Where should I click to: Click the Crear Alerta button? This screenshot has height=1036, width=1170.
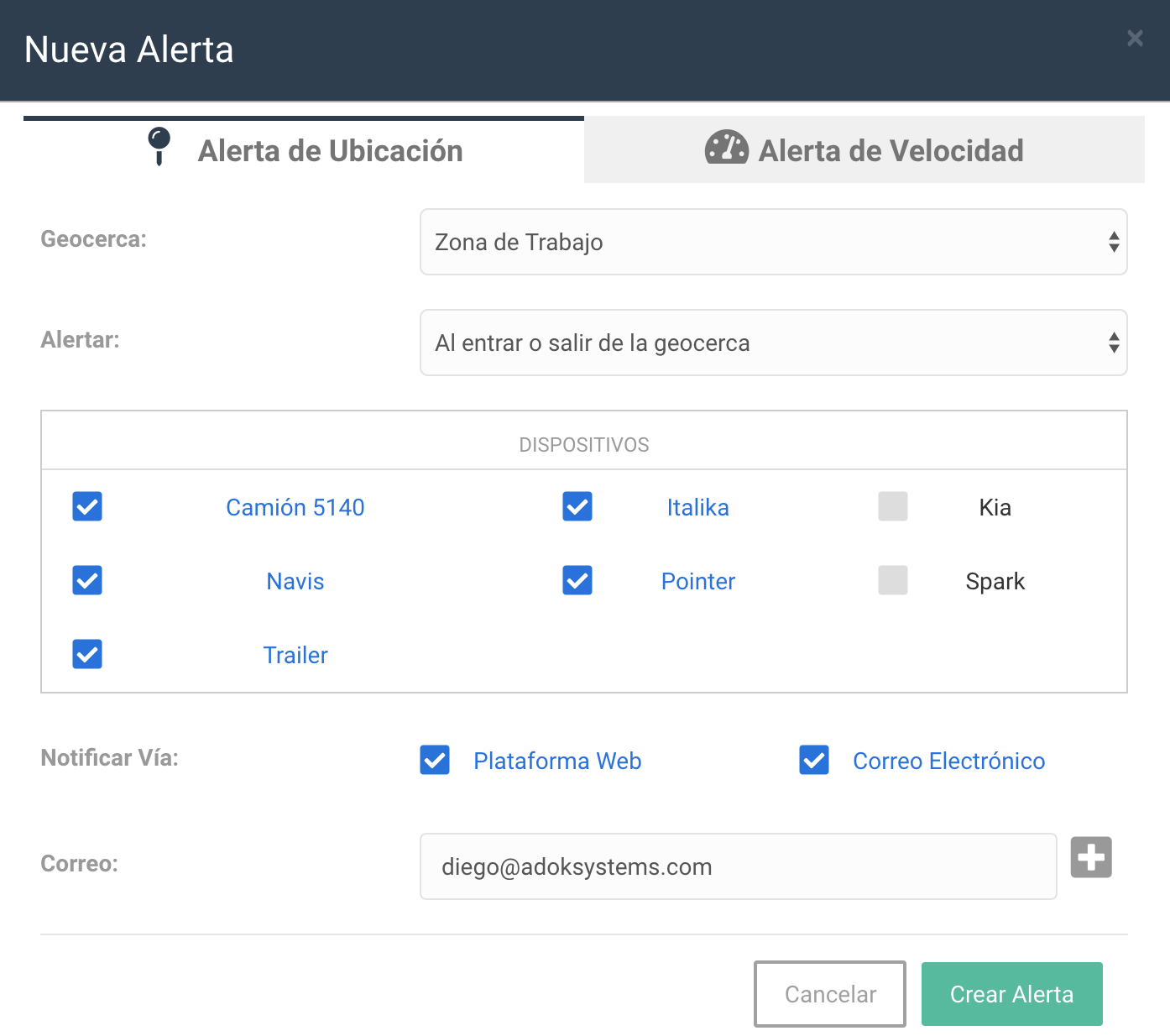click(1011, 994)
